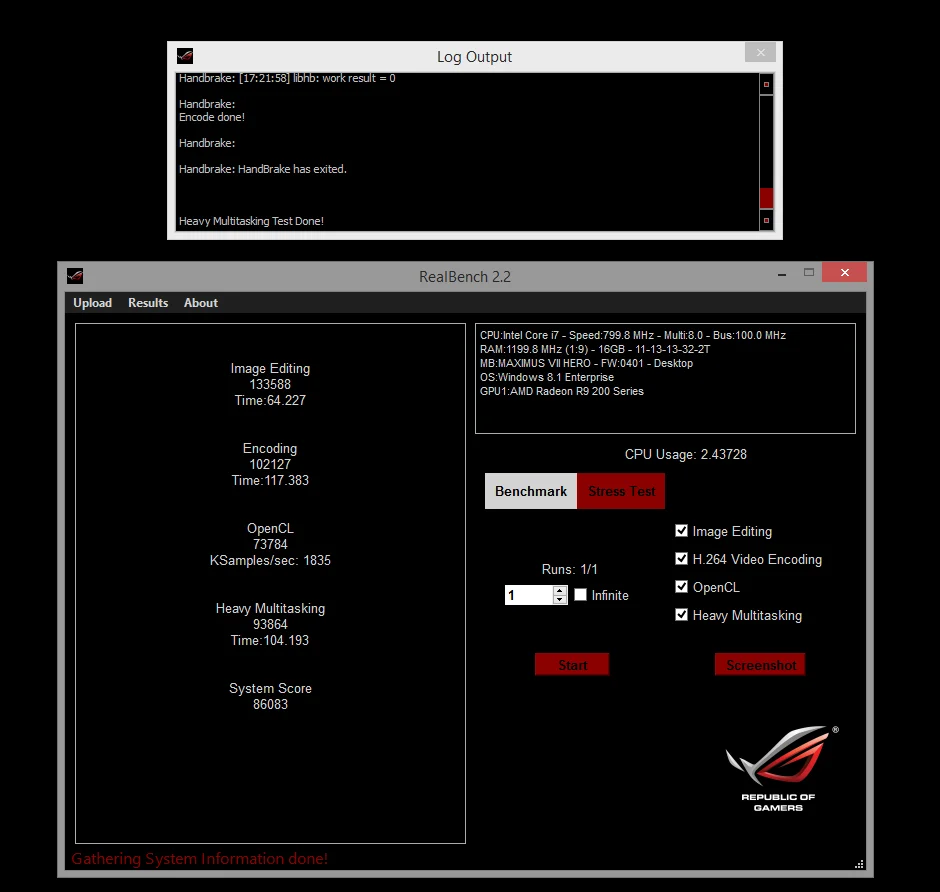Click 'Heavy Multitasking Test Done!' log line
940x892 pixels.
(x=251, y=221)
